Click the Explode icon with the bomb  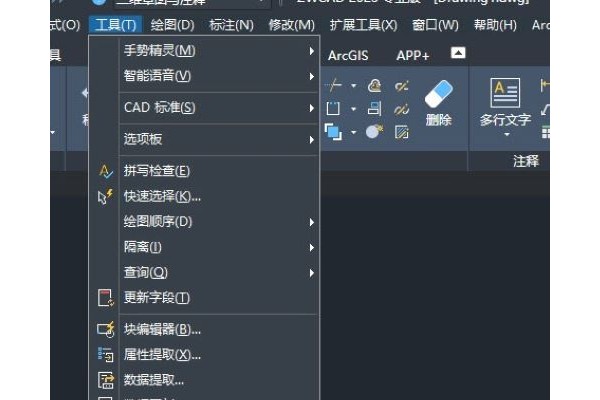point(374,132)
